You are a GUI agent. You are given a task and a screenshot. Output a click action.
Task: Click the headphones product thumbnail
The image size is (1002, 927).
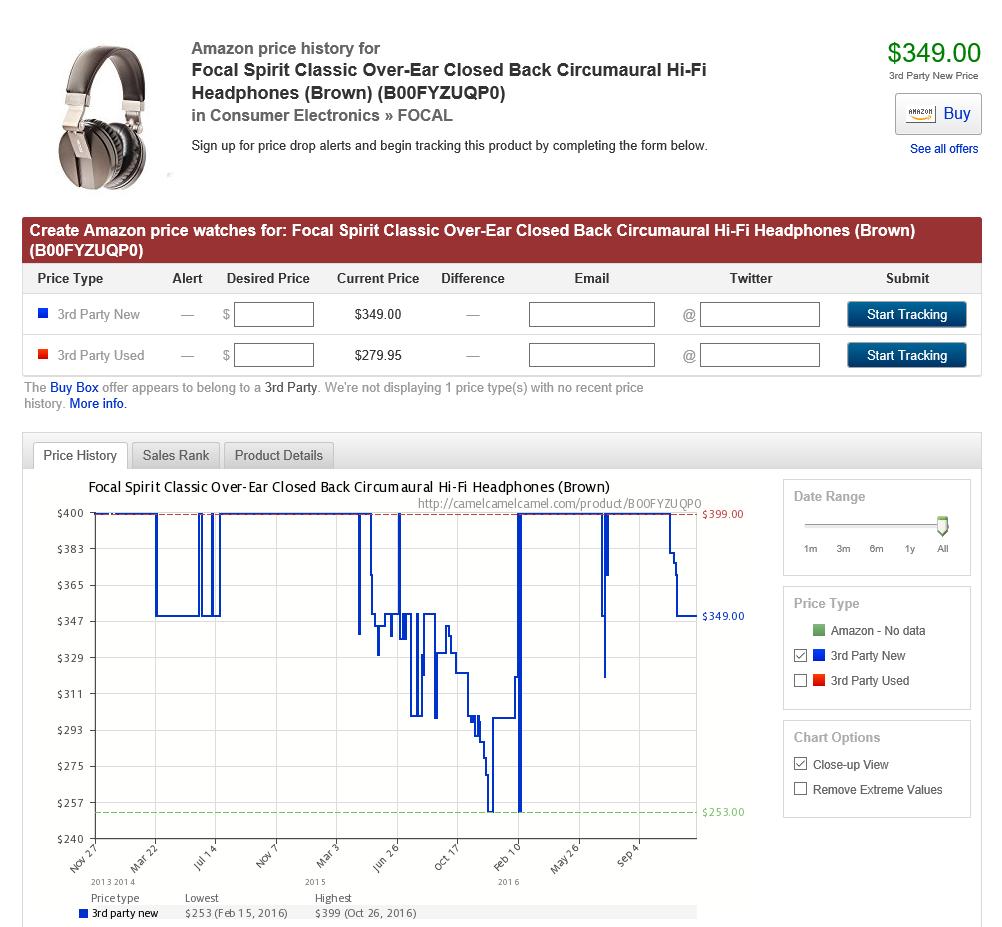click(103, 114)
